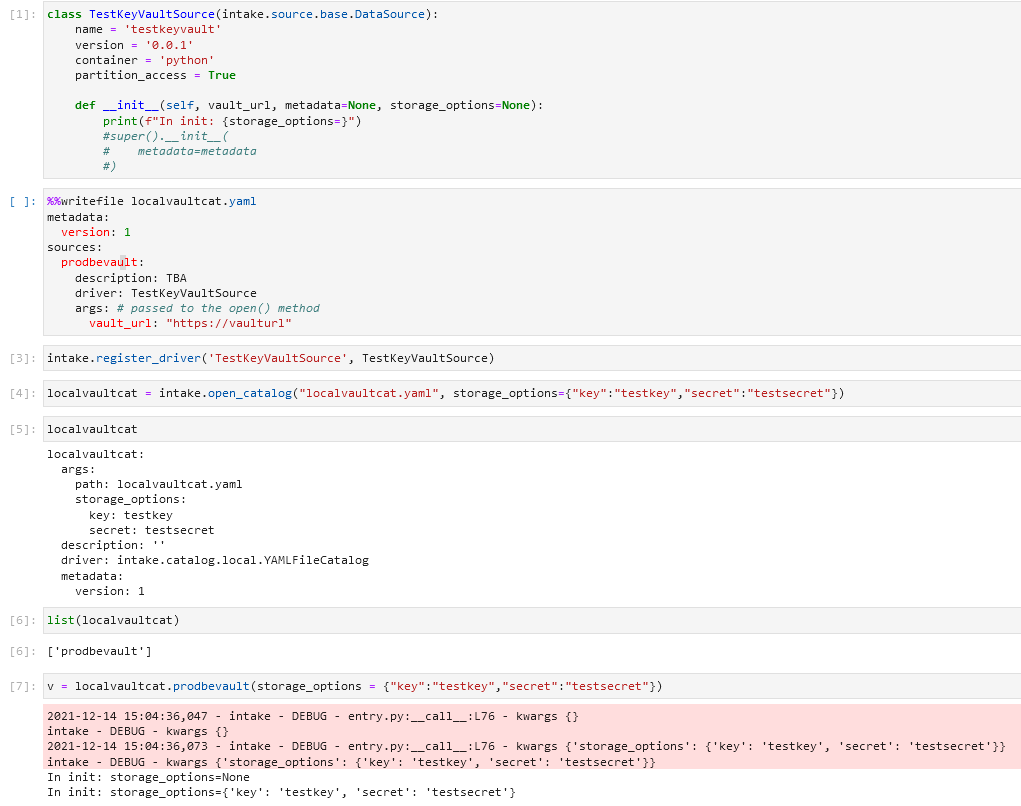Click the empty execution prompt [ ]

20,200
